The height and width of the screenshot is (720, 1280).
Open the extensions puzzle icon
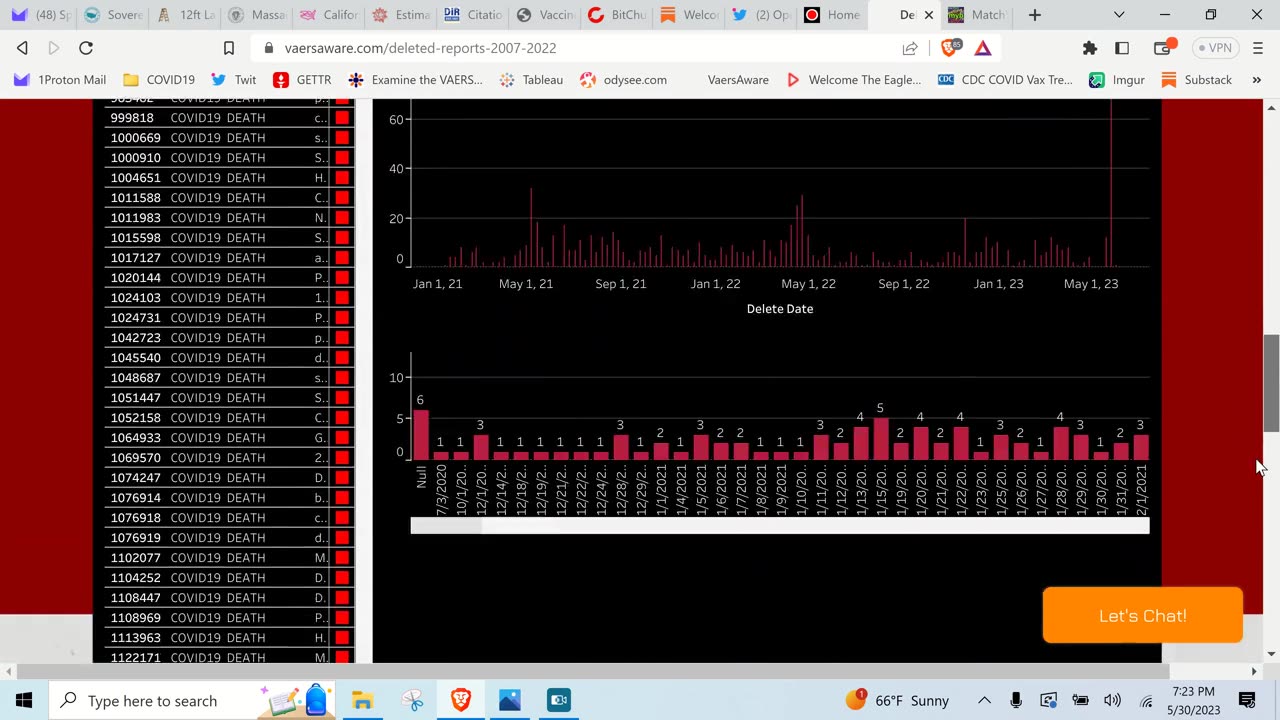click(x=1090, y=48)
